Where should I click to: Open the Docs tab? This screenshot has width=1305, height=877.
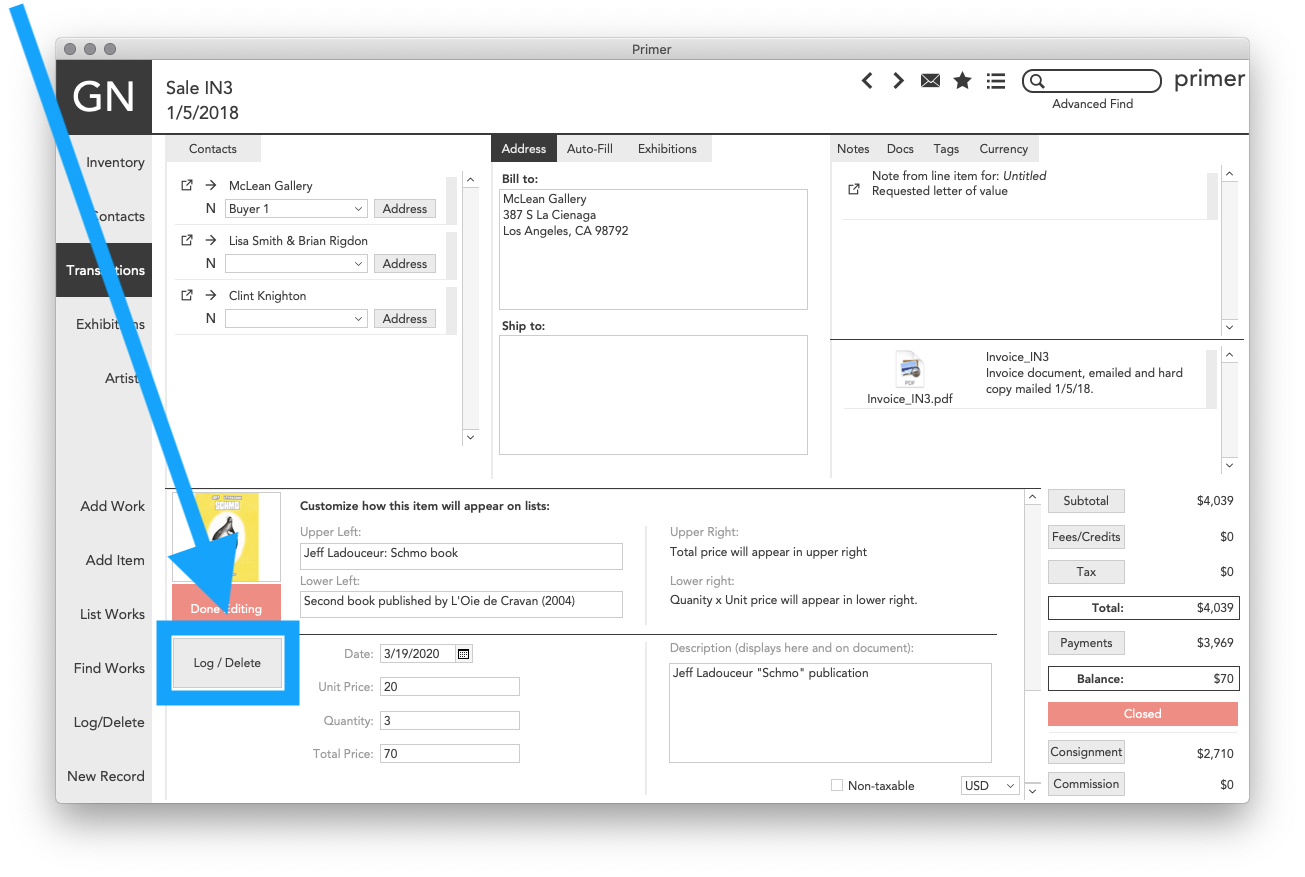point(900,148)
